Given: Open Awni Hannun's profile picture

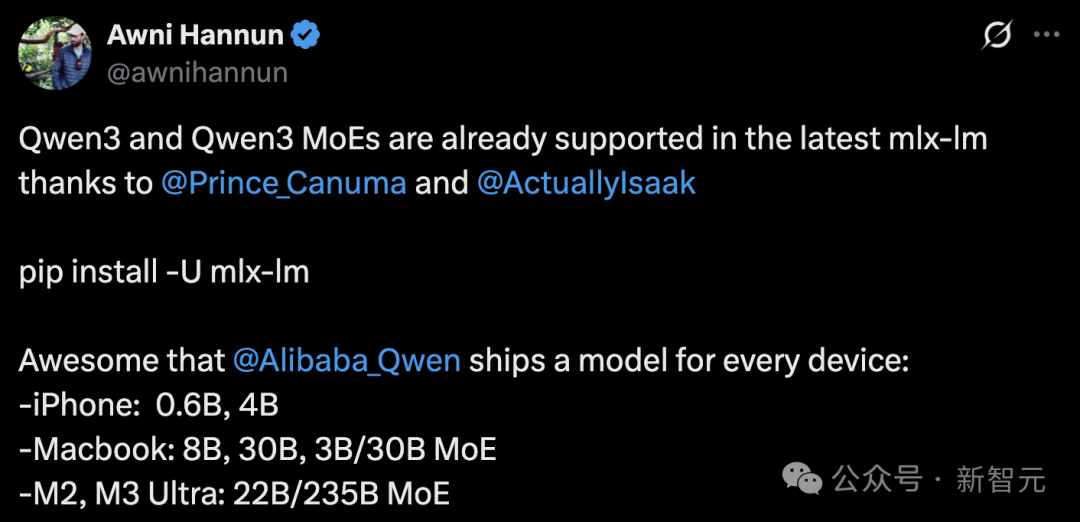Looking at the screenshot, I should [x=54, y=54].
